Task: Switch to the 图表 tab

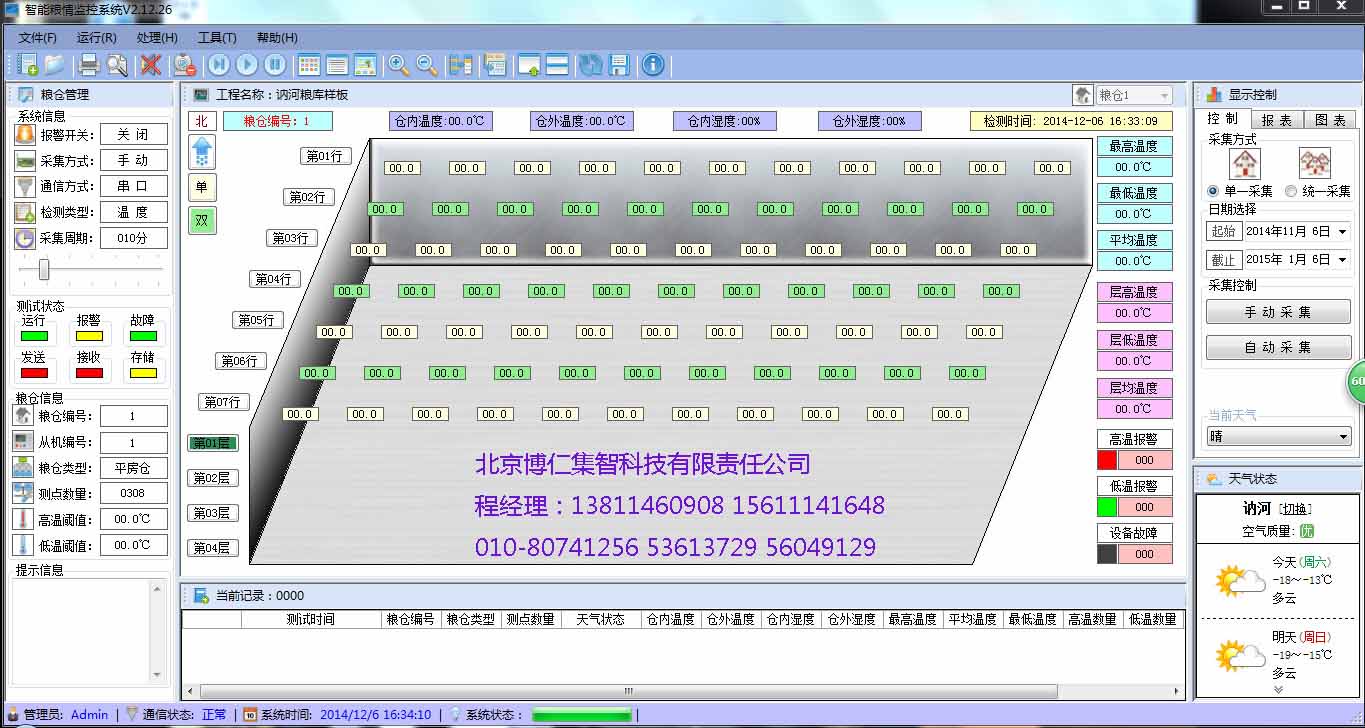Action: pyautogui.click(x=1330, y=119)
